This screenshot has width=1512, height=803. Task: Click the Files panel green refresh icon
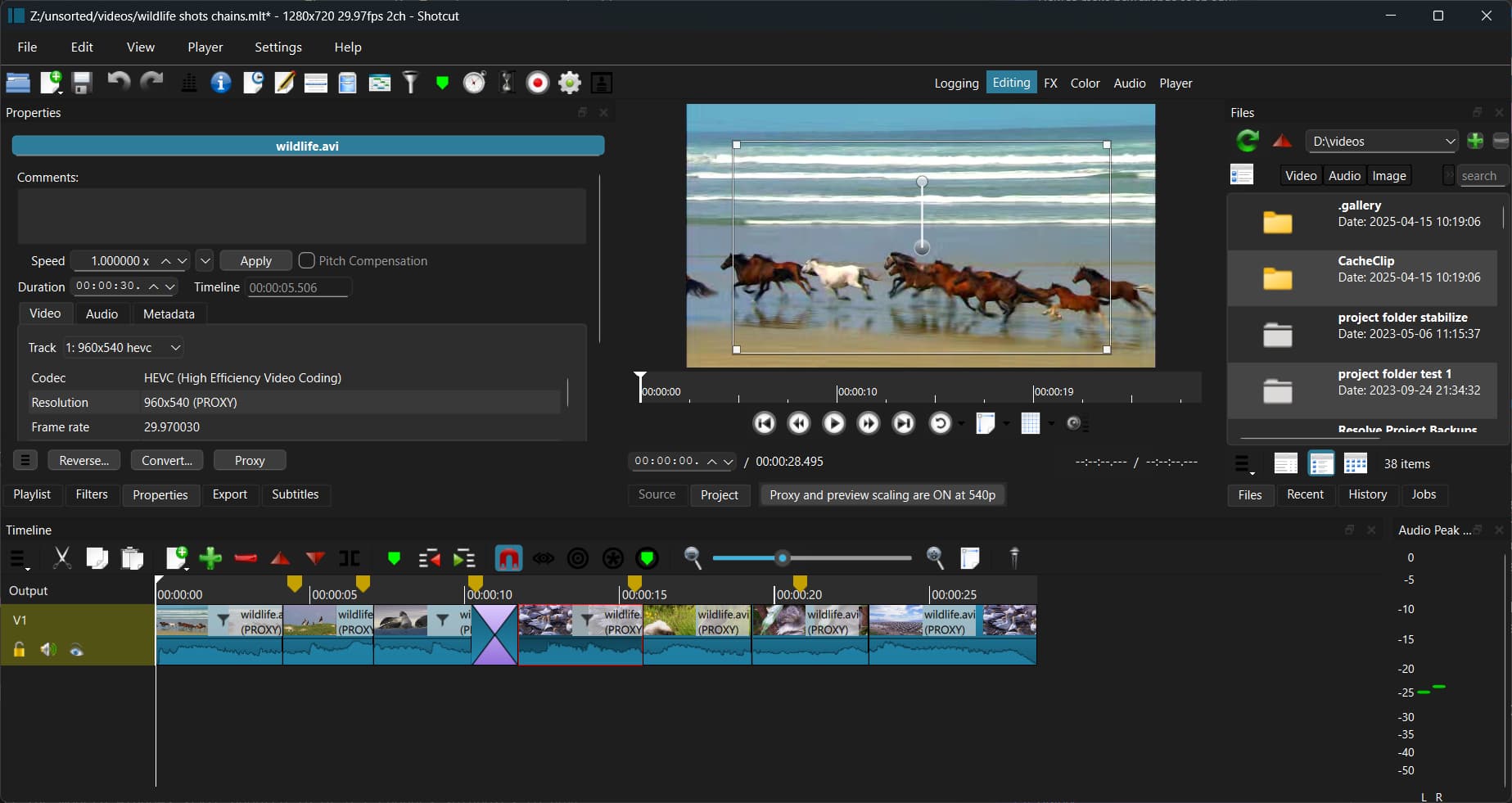tap(1248, 141)
